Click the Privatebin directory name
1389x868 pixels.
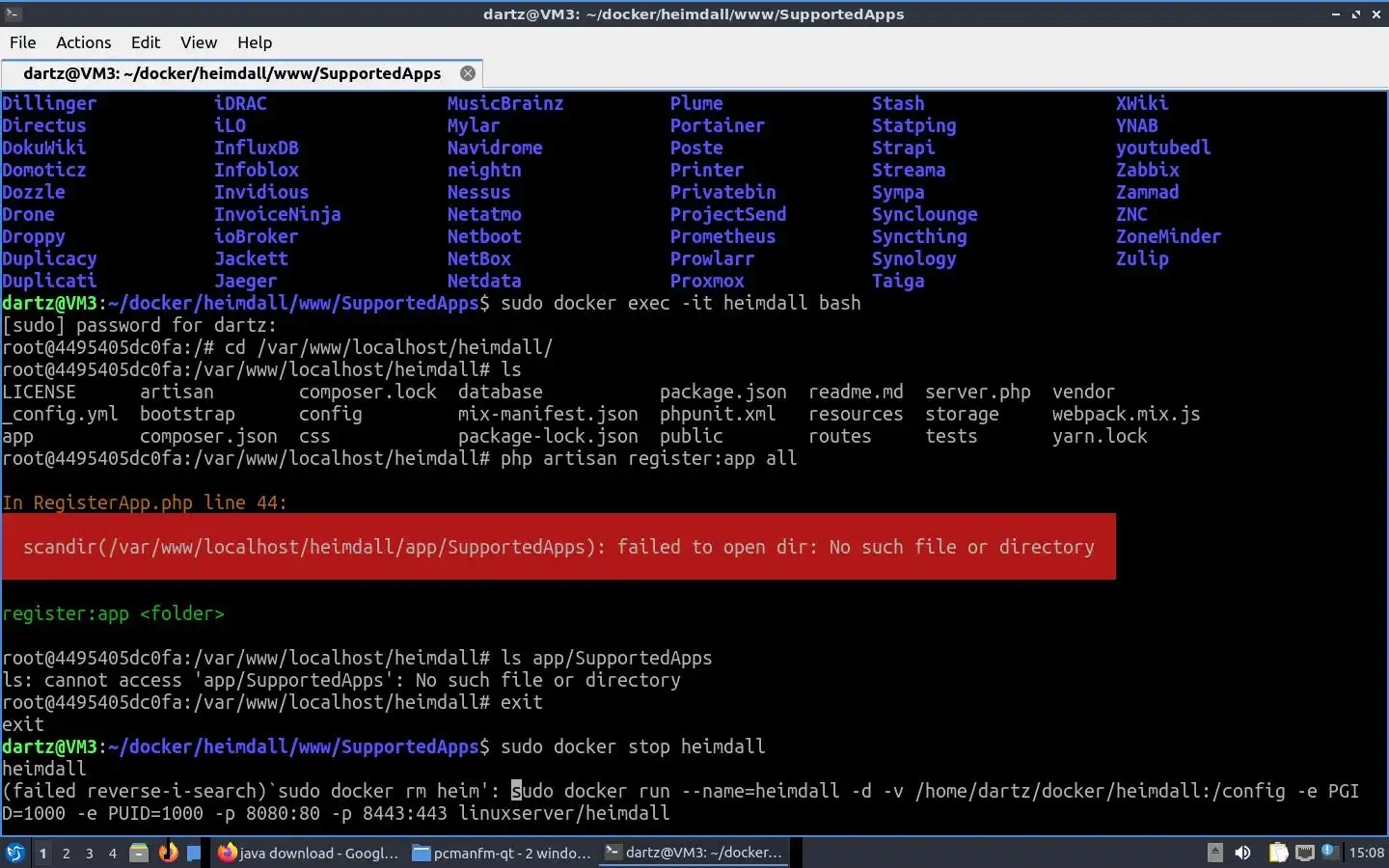tap(722, 192)
